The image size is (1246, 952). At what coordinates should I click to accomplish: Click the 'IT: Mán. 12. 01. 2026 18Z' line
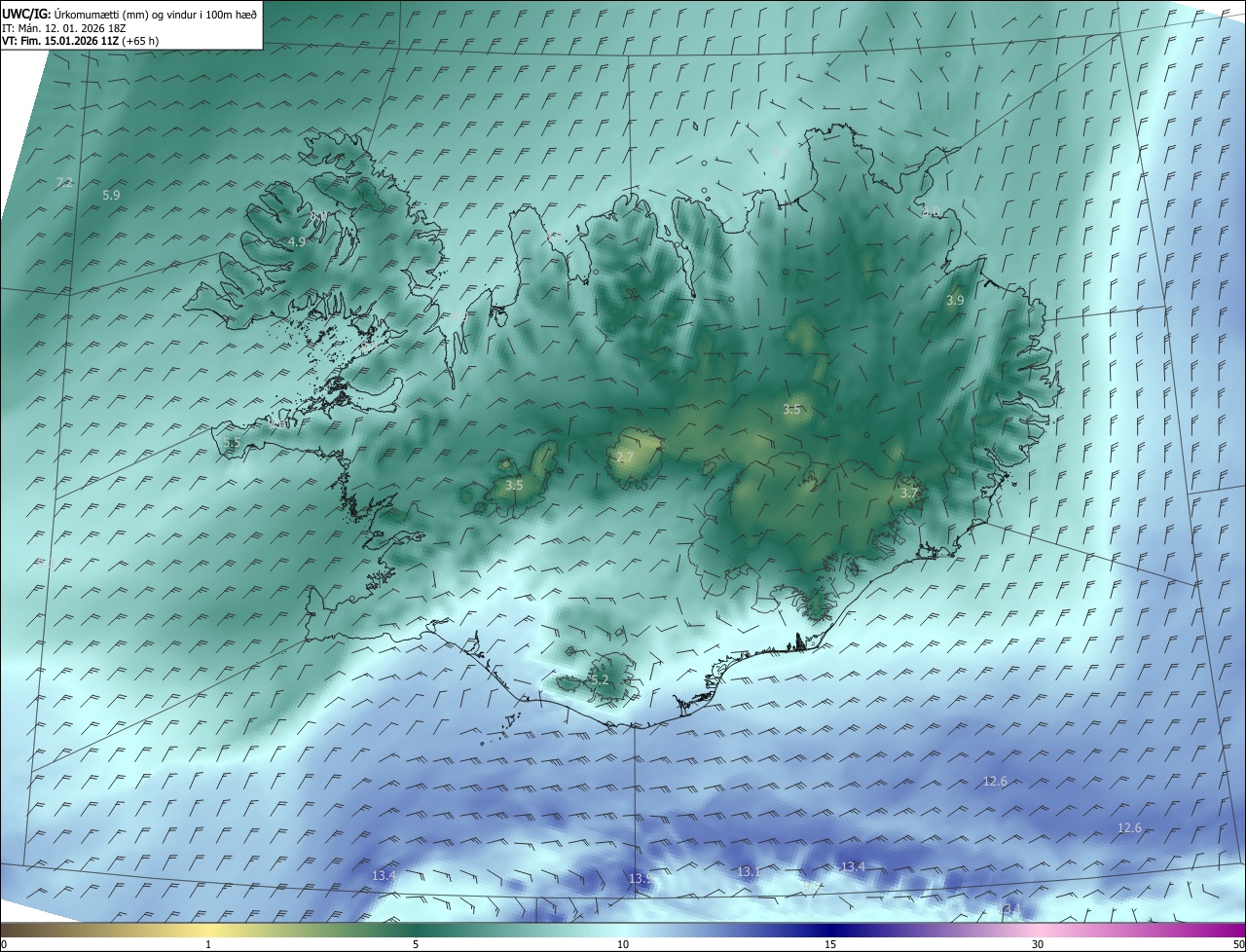pos(64,27)
